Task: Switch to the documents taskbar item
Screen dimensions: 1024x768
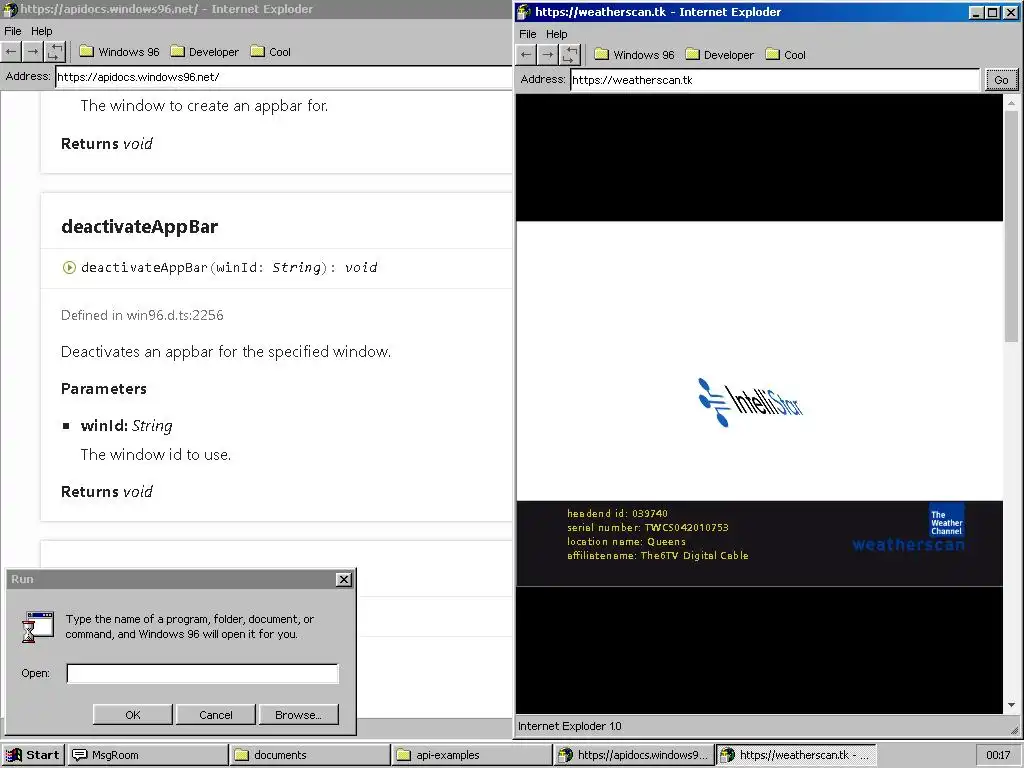Action: click(310, 755)
